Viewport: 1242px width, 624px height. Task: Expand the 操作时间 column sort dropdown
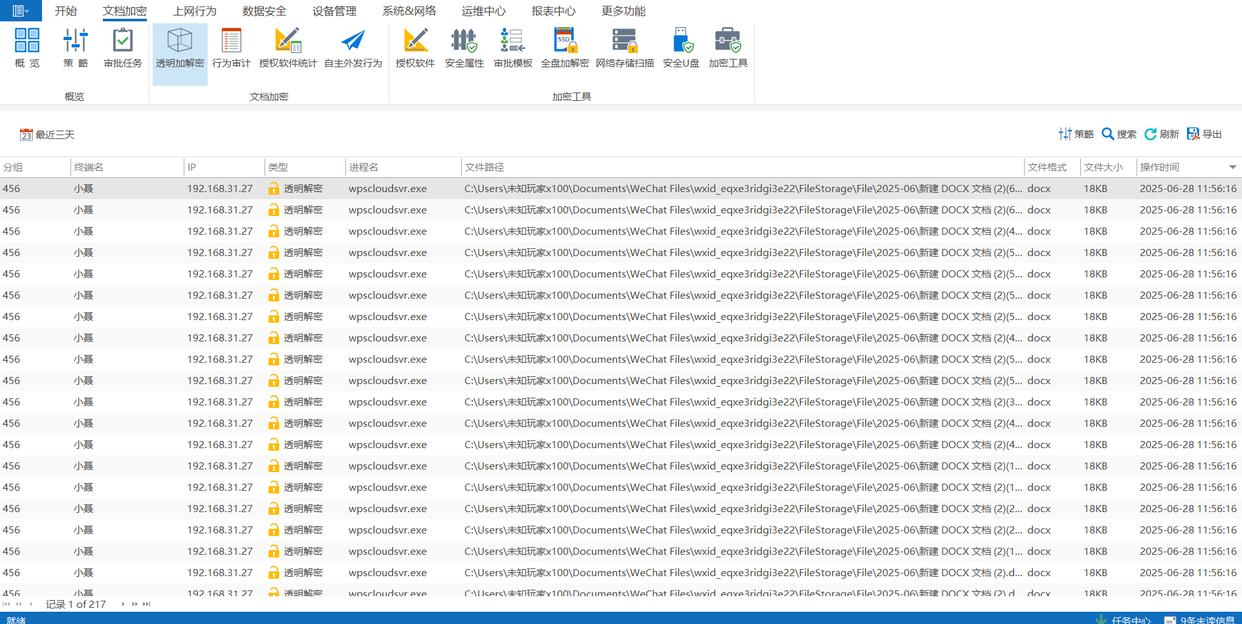[1232, 167]
